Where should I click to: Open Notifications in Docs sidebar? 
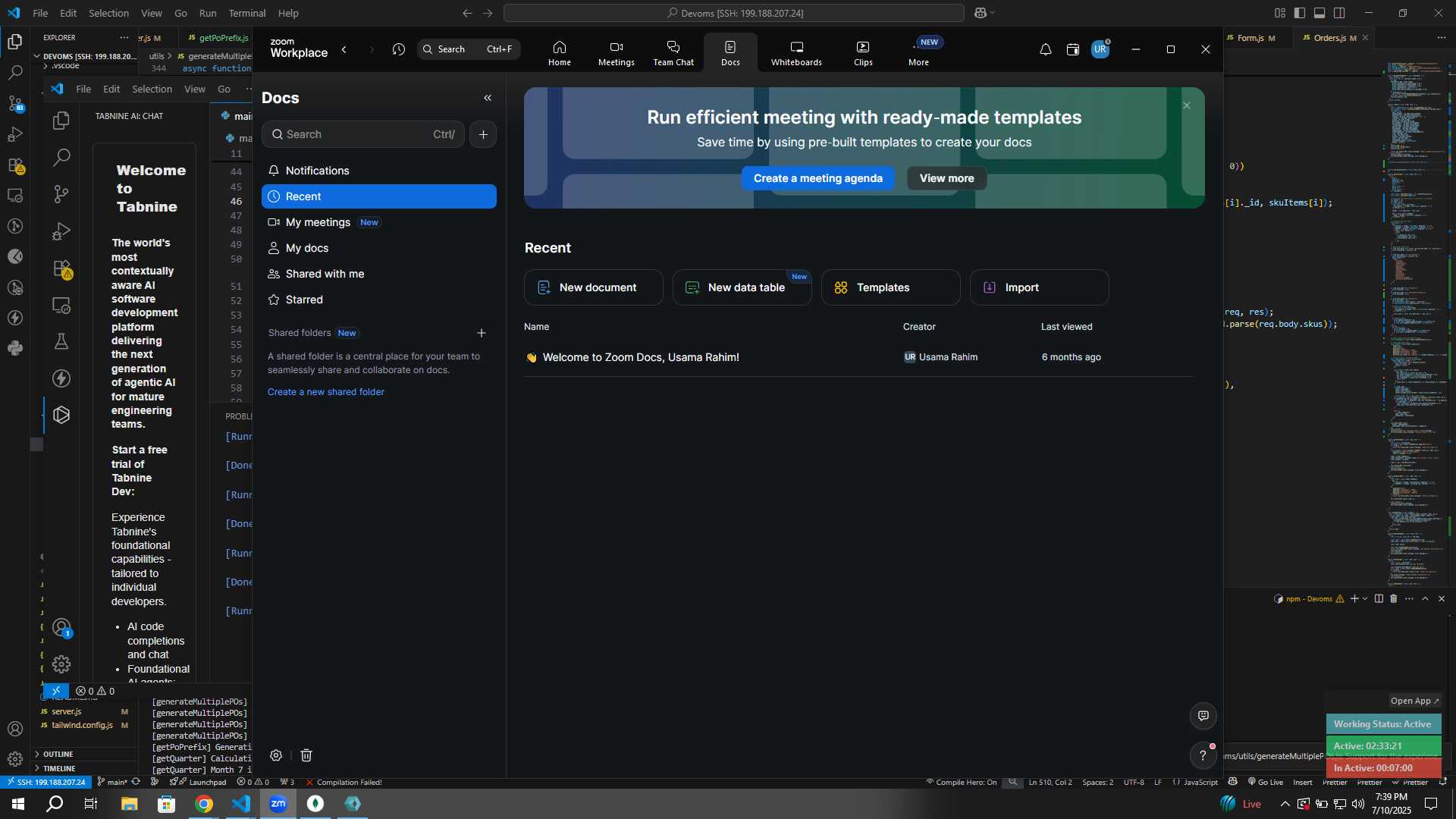379,171
